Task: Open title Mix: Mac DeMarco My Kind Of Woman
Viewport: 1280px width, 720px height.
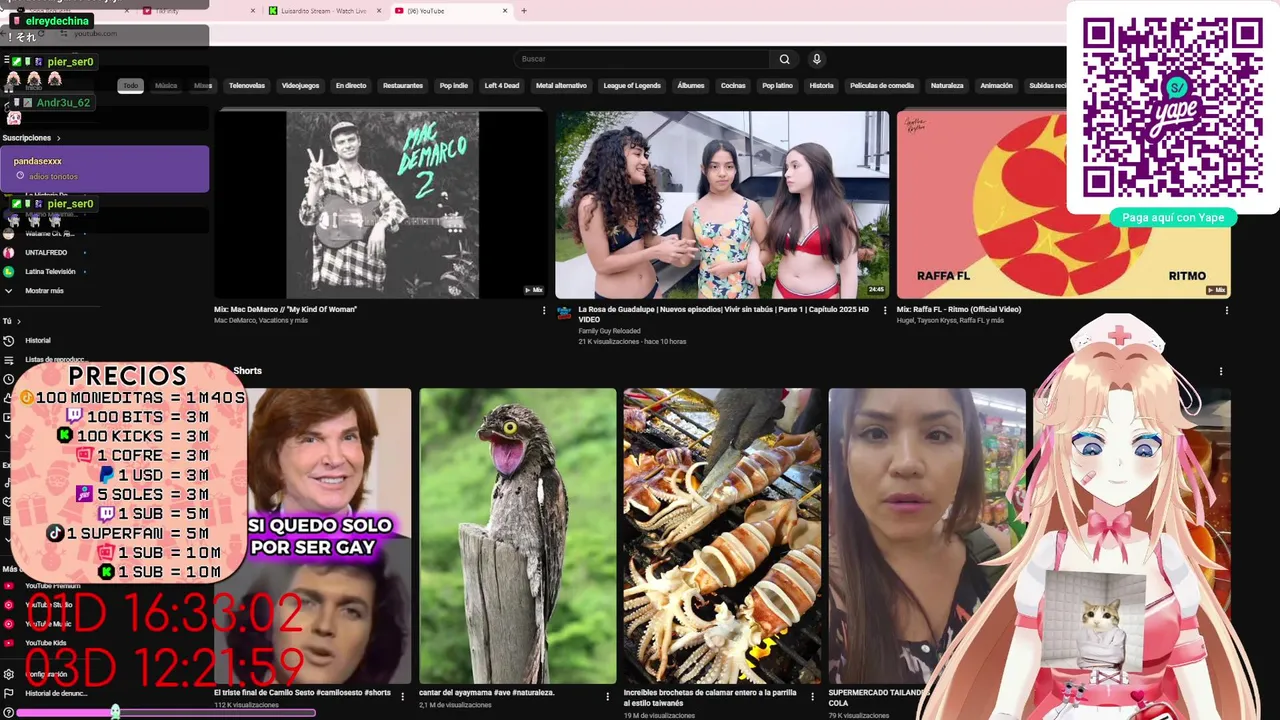Action: 285,310
